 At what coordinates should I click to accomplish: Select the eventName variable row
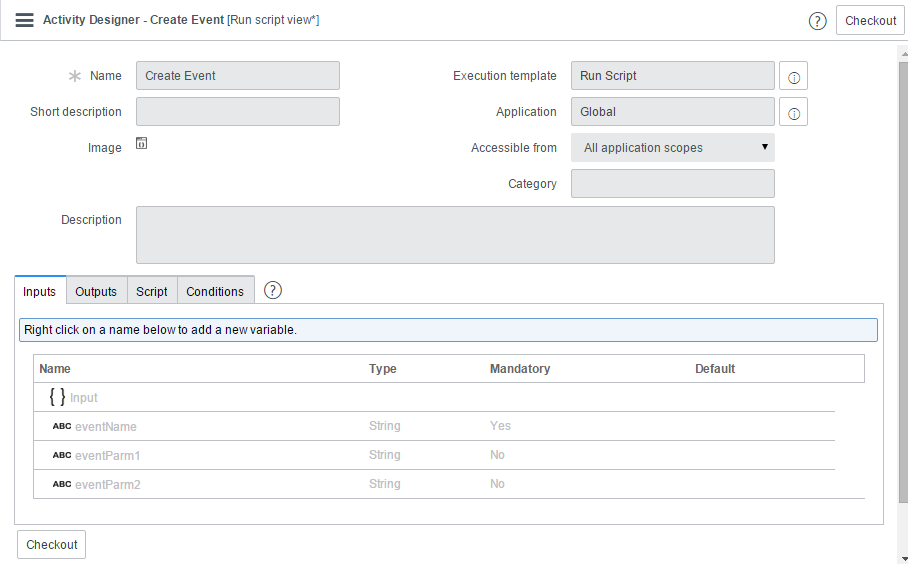click(434, 426)
